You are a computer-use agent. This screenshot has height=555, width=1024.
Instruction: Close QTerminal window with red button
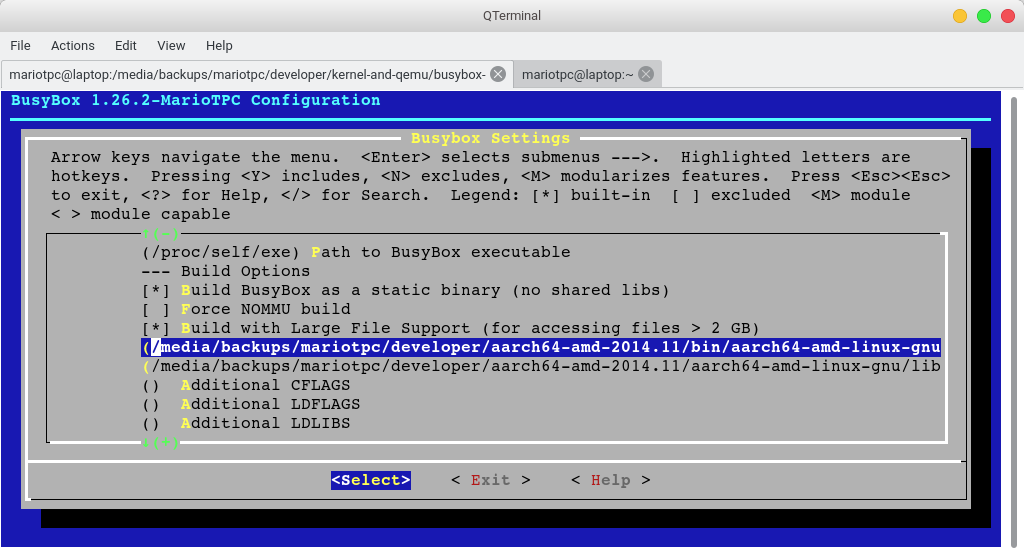click(1008, 16)
